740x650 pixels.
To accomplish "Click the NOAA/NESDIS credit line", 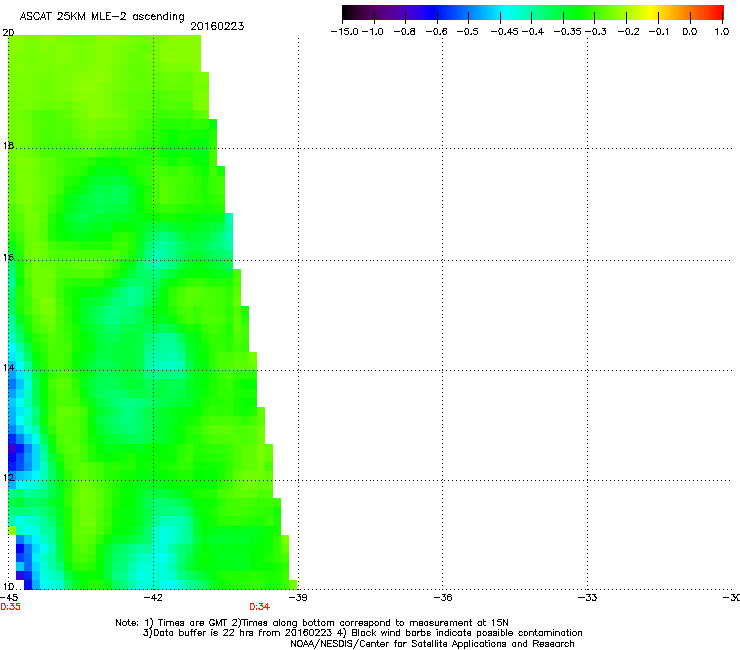I will pos(432,644).
